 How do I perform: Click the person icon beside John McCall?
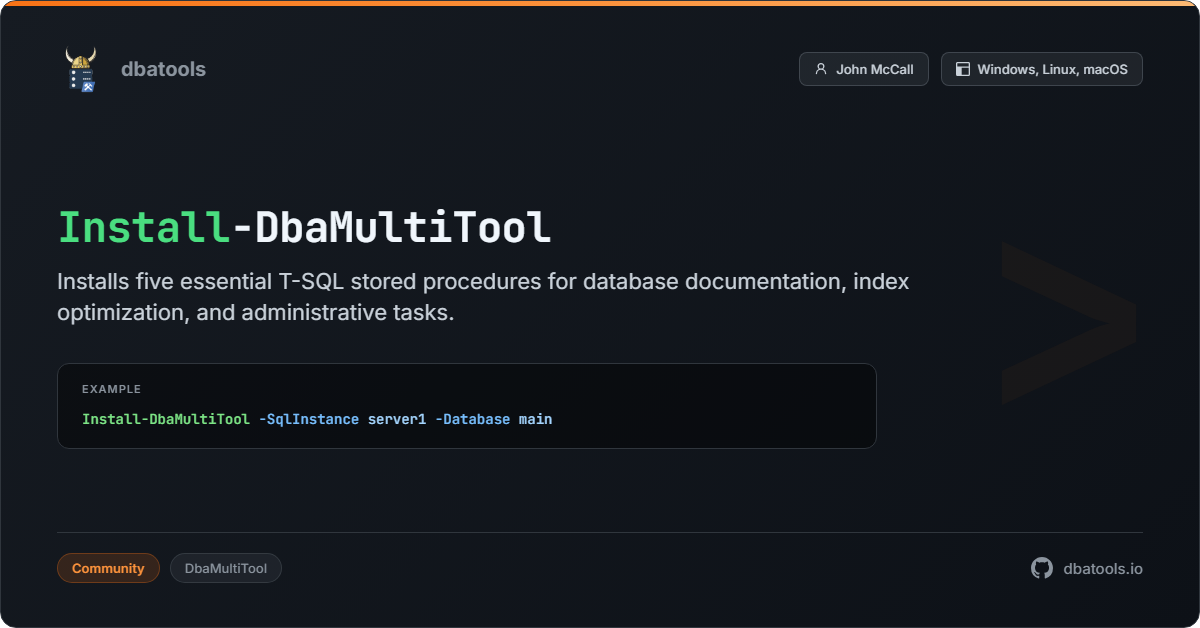pos(821,69)
